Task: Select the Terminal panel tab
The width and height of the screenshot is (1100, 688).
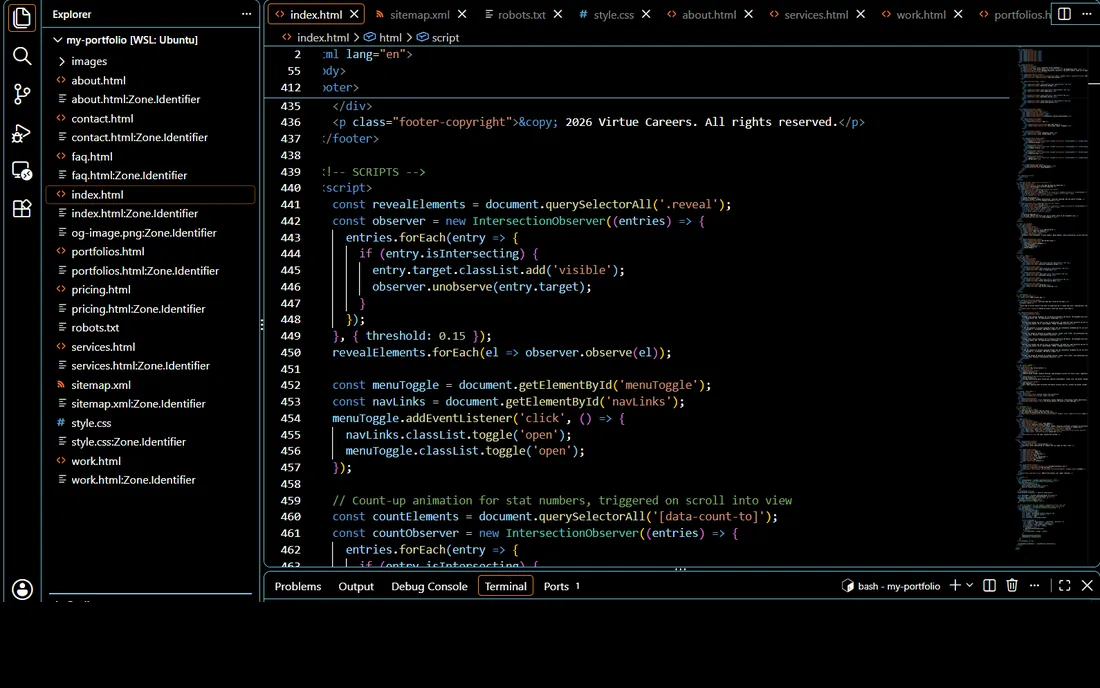Action: pos(505,586)
